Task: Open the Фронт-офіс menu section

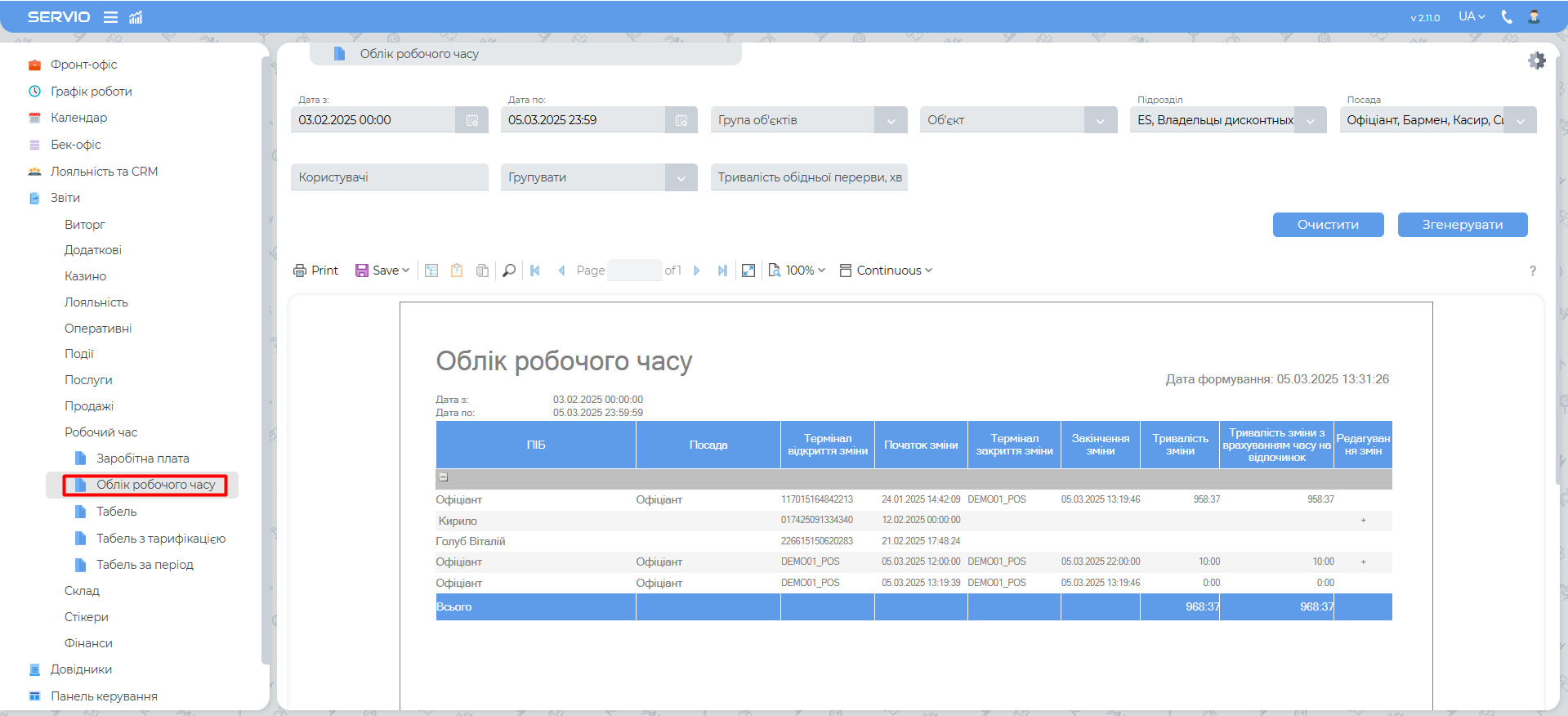Action: [x=83, y=65]
